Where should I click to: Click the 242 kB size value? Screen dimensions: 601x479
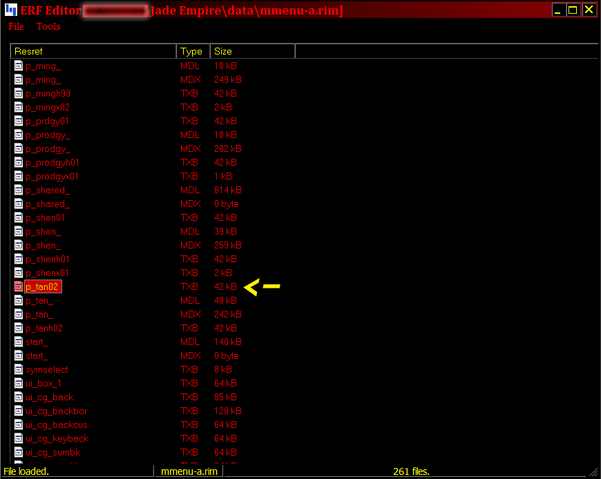(228, 314)
